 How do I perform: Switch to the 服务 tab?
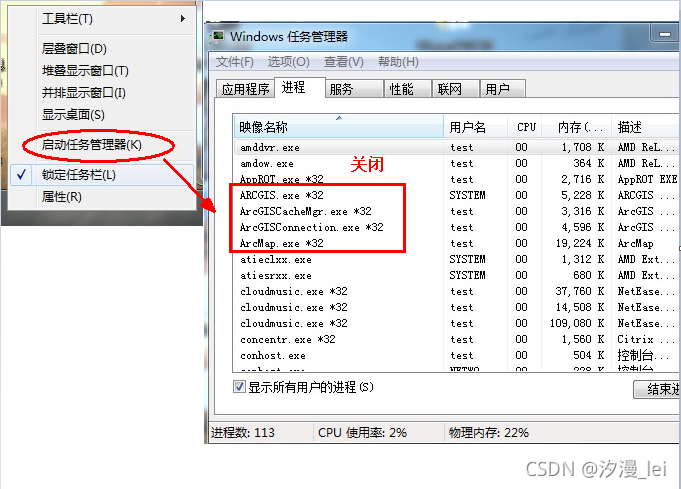(354, 89)
